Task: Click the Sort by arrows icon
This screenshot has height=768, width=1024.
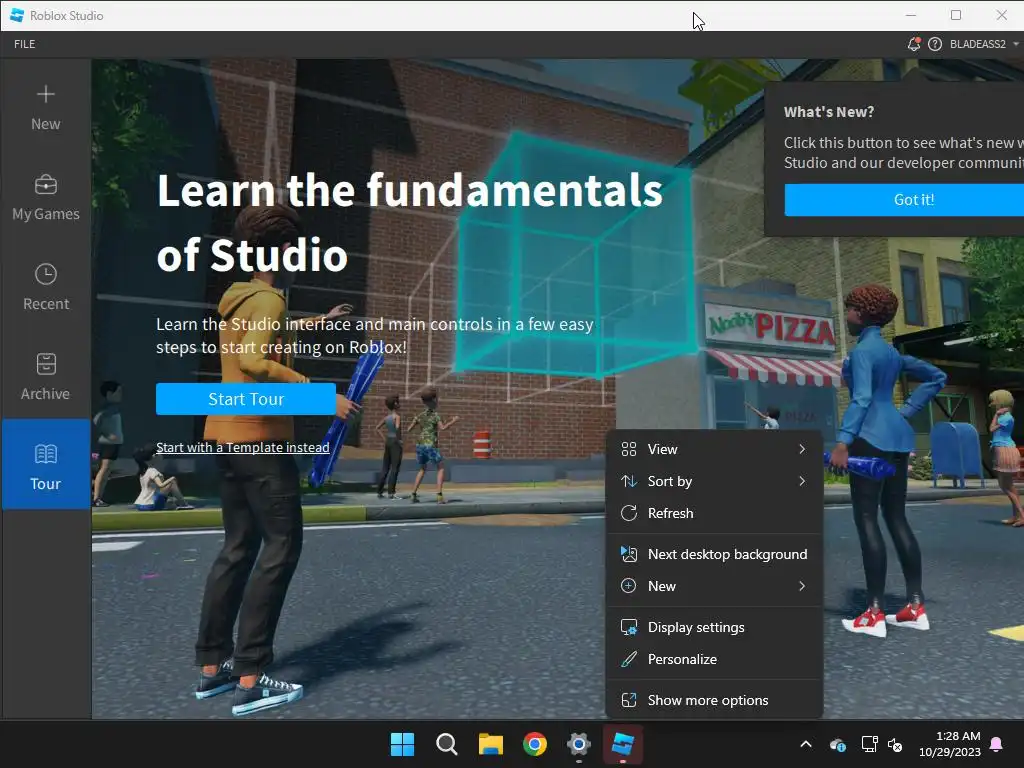Action: tap(629, 481)
